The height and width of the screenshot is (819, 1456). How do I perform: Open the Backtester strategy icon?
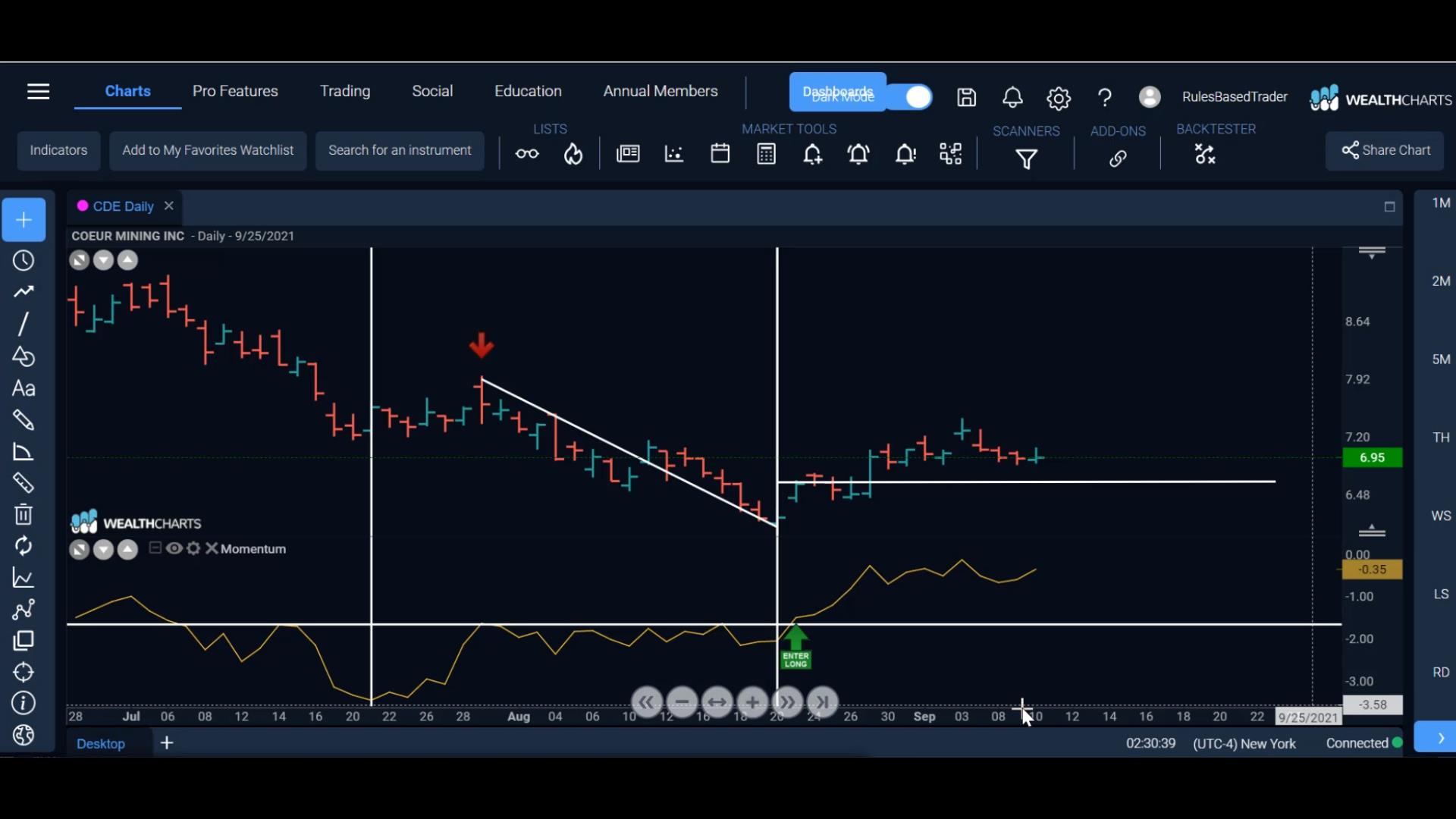[x=1205, y=154]
